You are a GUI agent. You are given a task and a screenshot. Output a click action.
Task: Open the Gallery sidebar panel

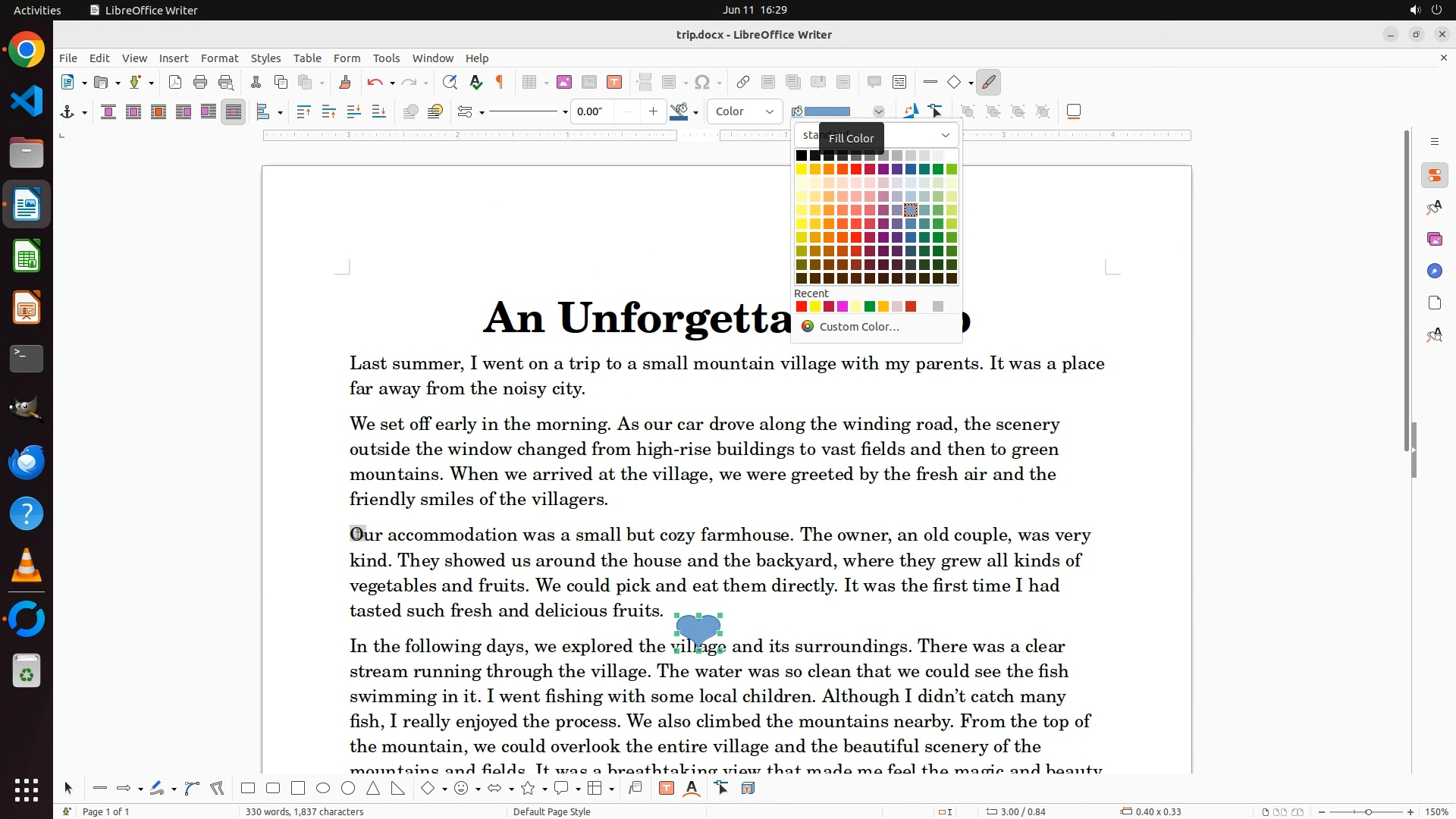pyautogui.click(x=1434, y=239)
